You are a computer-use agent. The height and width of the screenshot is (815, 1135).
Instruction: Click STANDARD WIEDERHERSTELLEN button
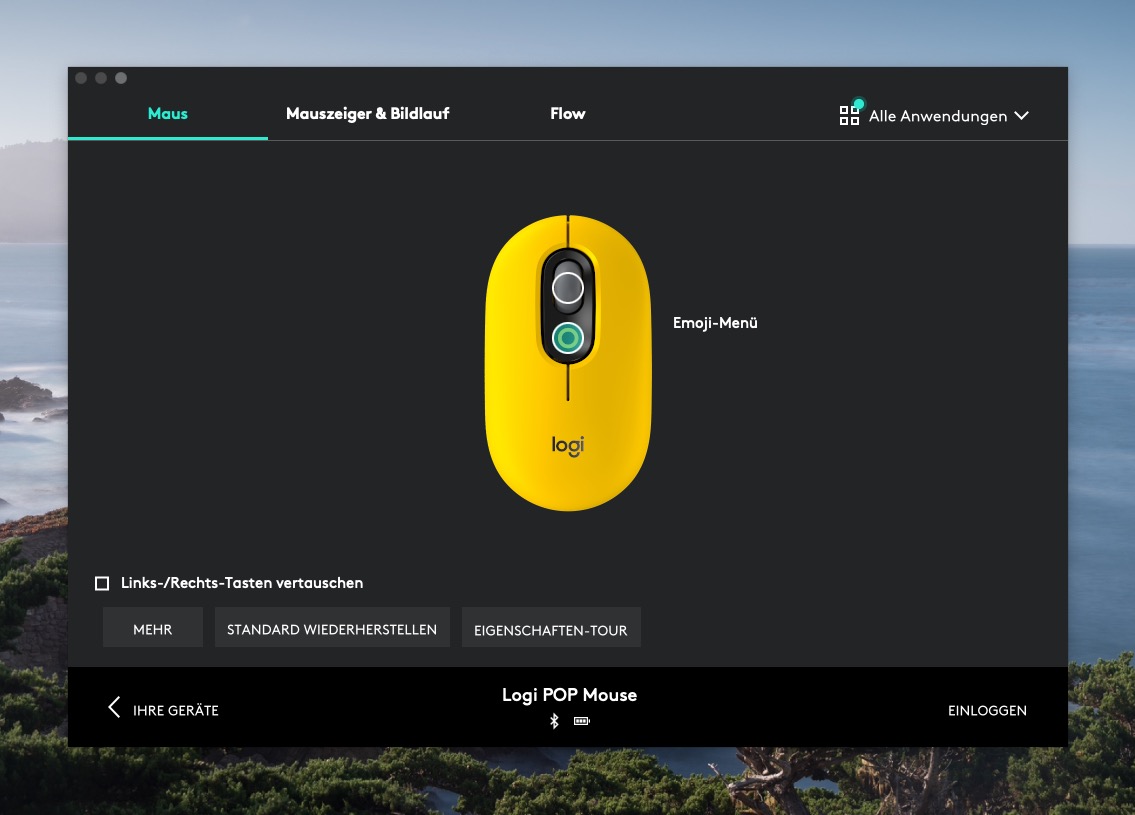(x=332, y=630)
